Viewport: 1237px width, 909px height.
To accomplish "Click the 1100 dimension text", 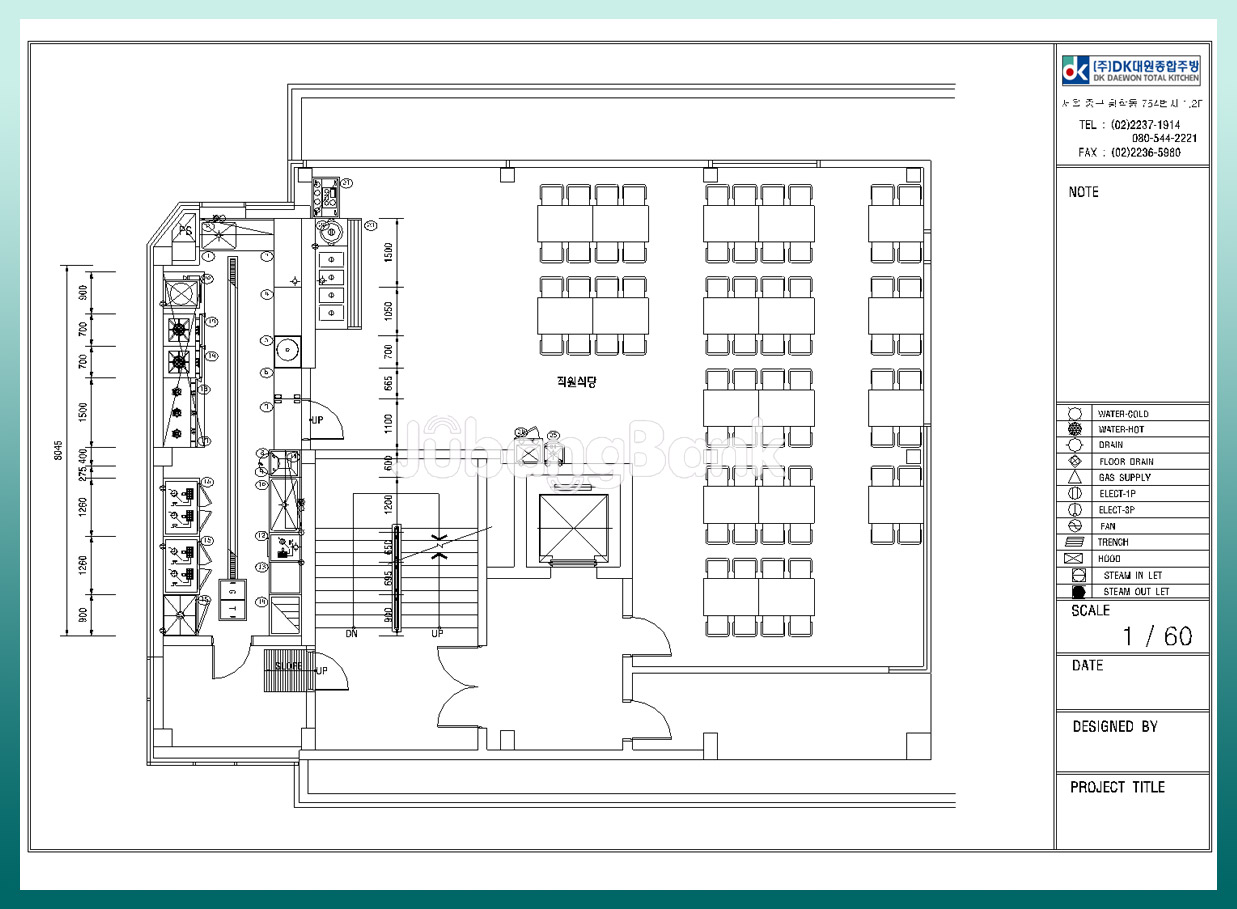I will click(x=389, y=424).
